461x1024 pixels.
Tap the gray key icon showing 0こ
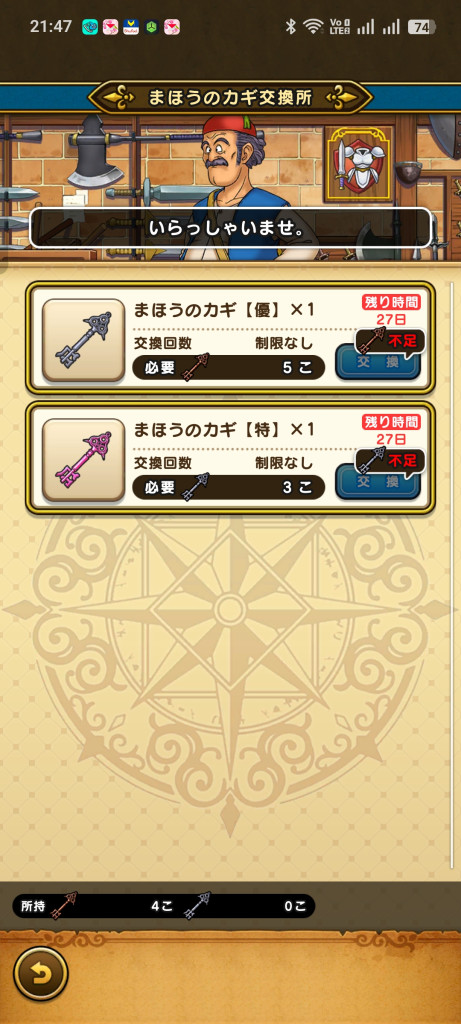[197, 906]
